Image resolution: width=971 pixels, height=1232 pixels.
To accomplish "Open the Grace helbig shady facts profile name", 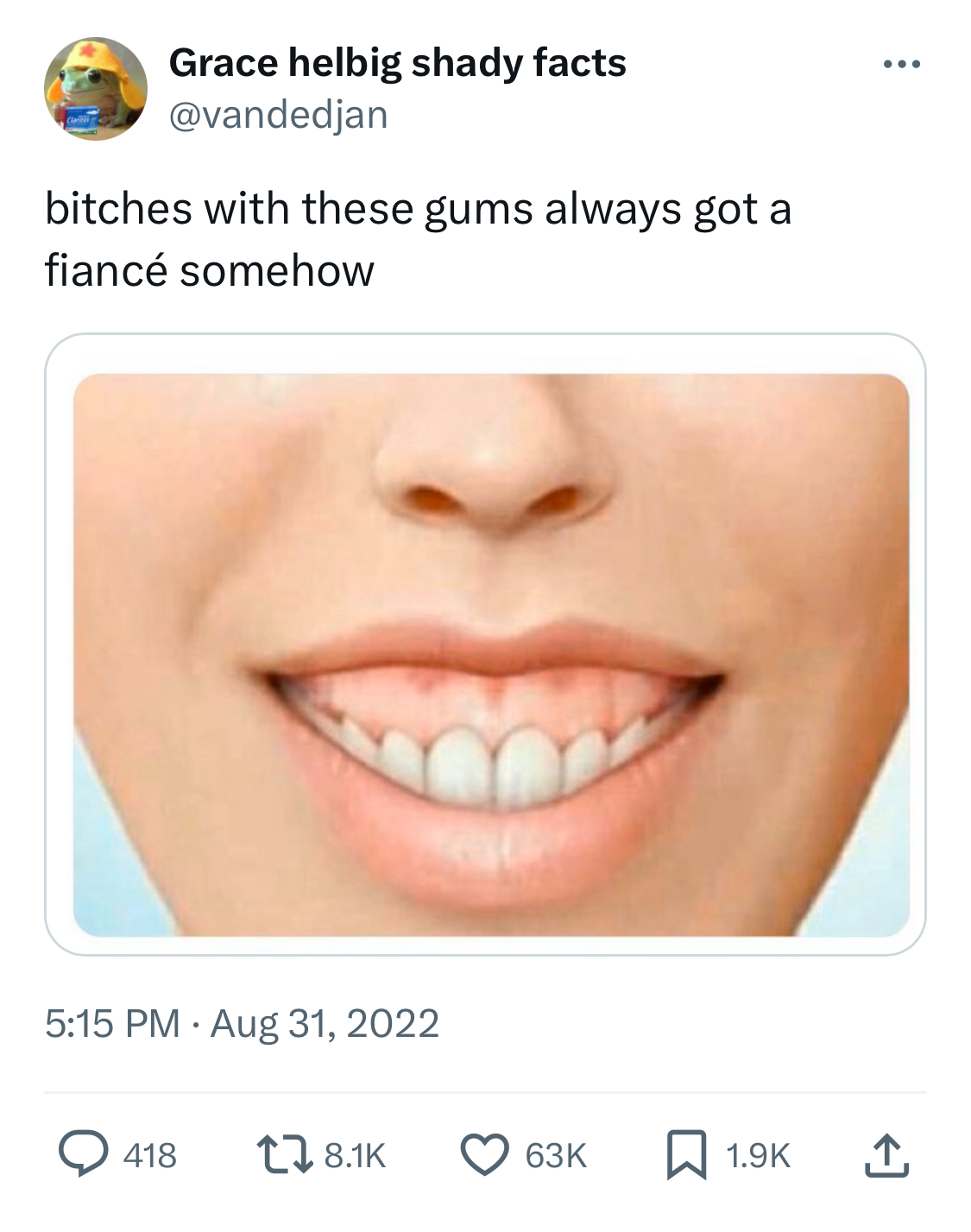I will click(397, 63).
